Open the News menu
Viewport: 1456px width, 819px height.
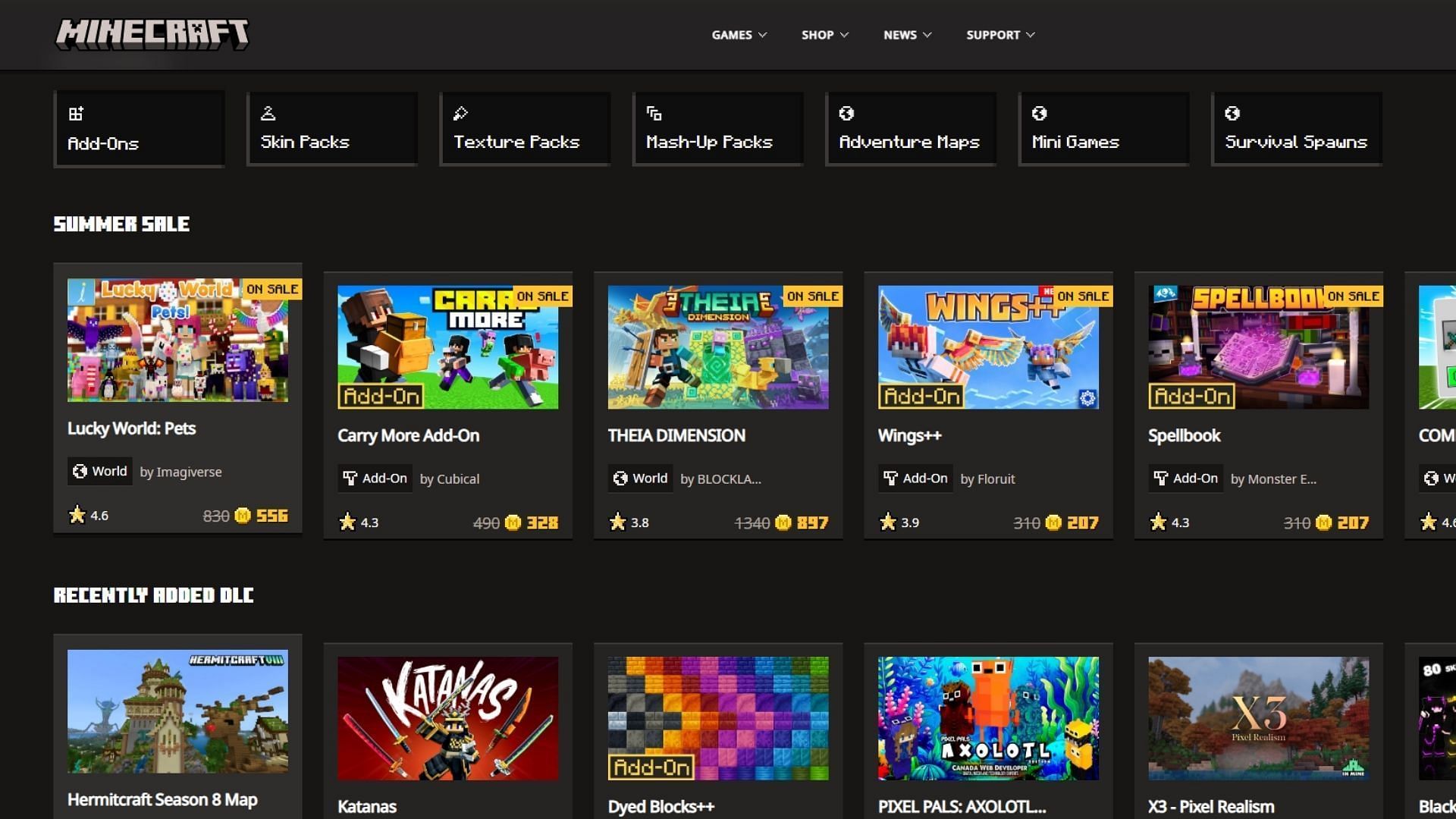click(907, 35)
